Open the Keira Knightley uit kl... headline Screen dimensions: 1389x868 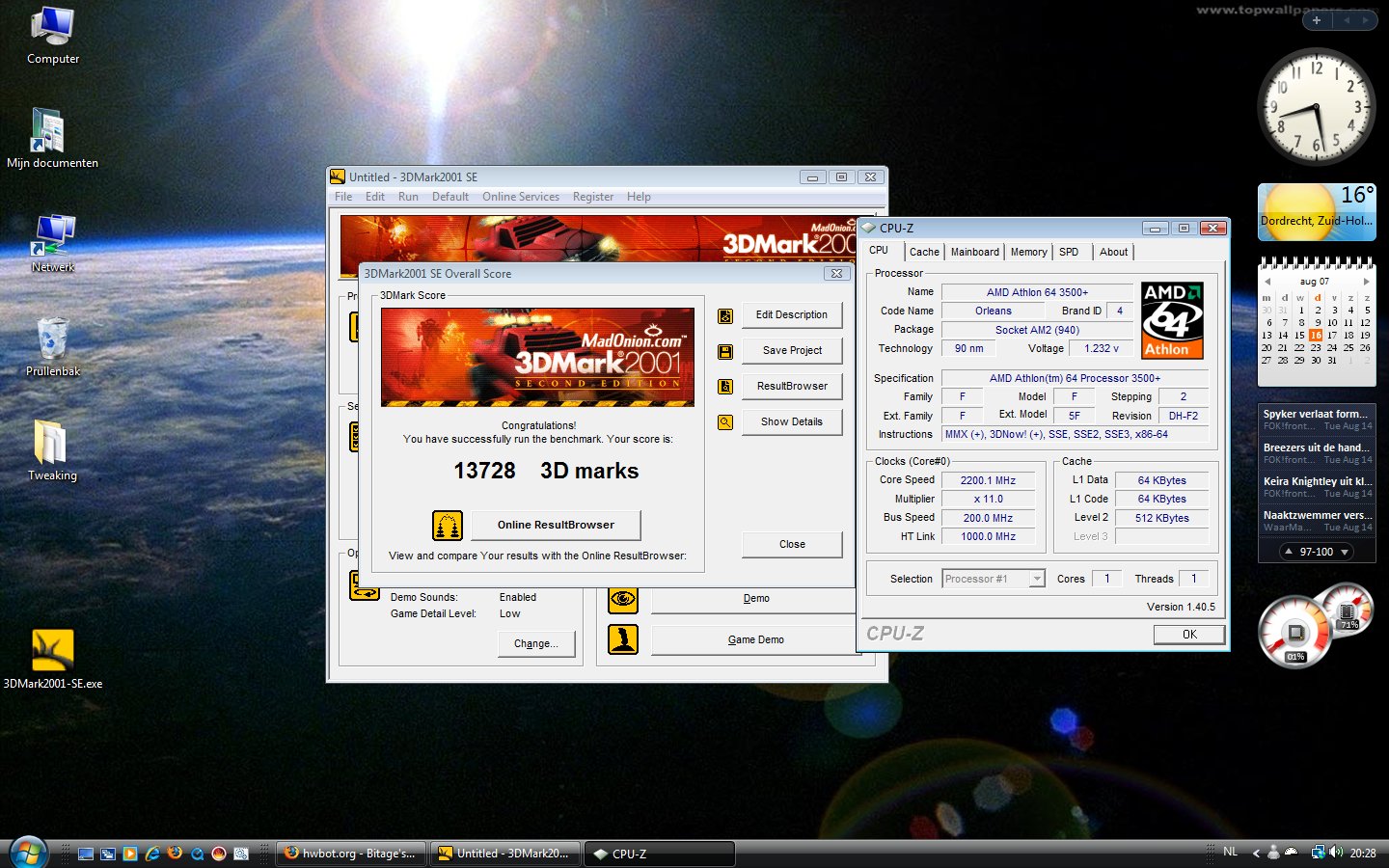1317,486
